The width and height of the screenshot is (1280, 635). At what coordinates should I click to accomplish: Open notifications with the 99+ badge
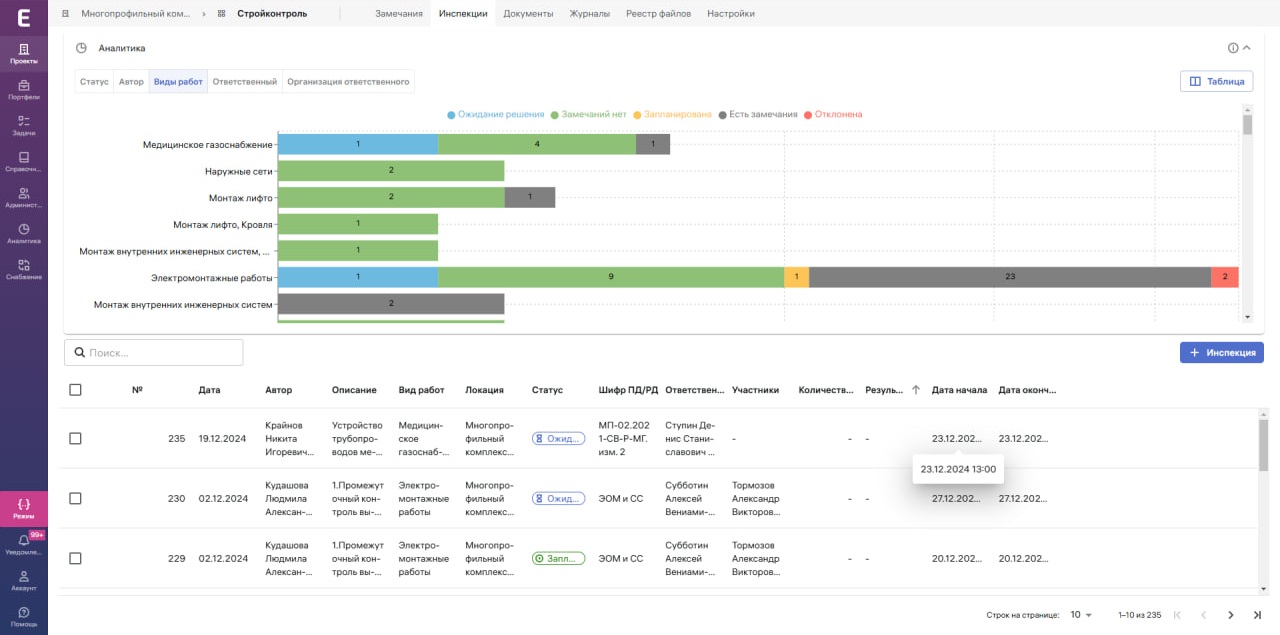pos(24,545)
